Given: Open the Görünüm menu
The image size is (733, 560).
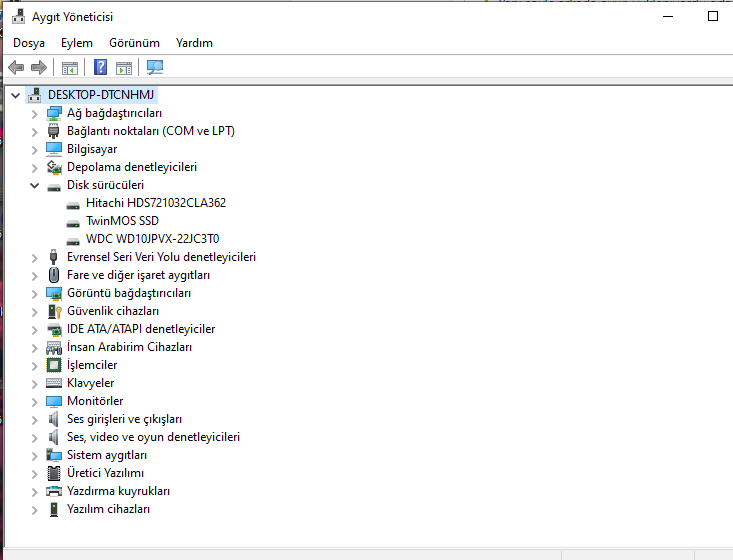Looking at the screenshot, I should (x=134, y=43).
